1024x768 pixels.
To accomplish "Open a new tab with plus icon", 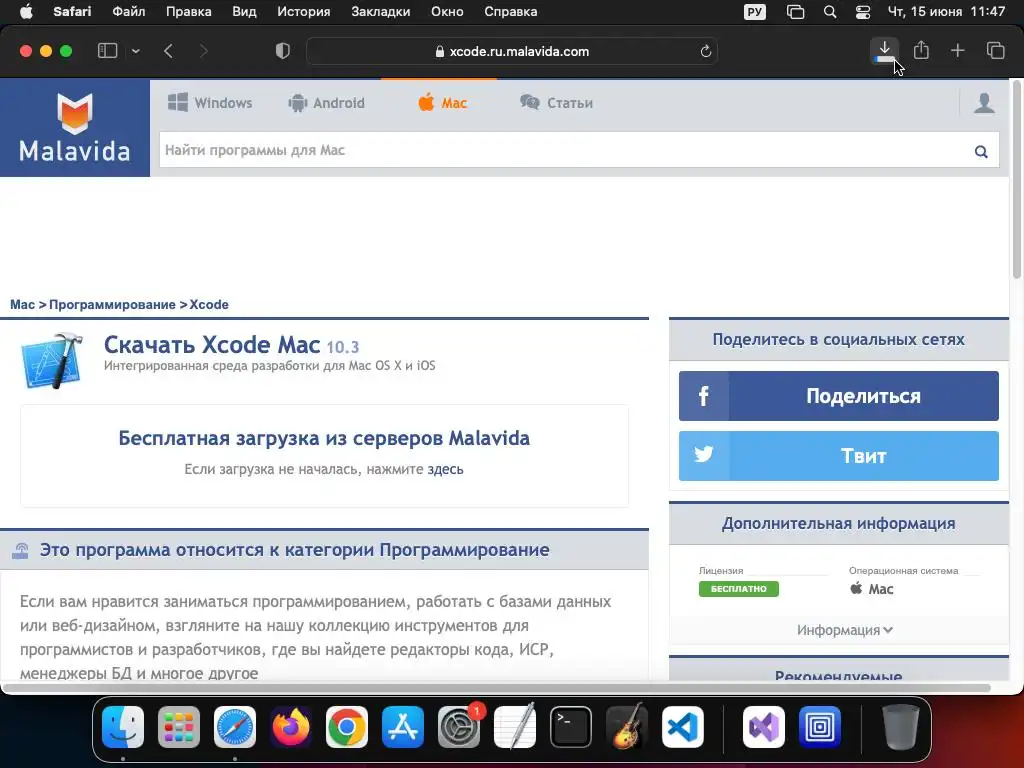I will 957,50.
